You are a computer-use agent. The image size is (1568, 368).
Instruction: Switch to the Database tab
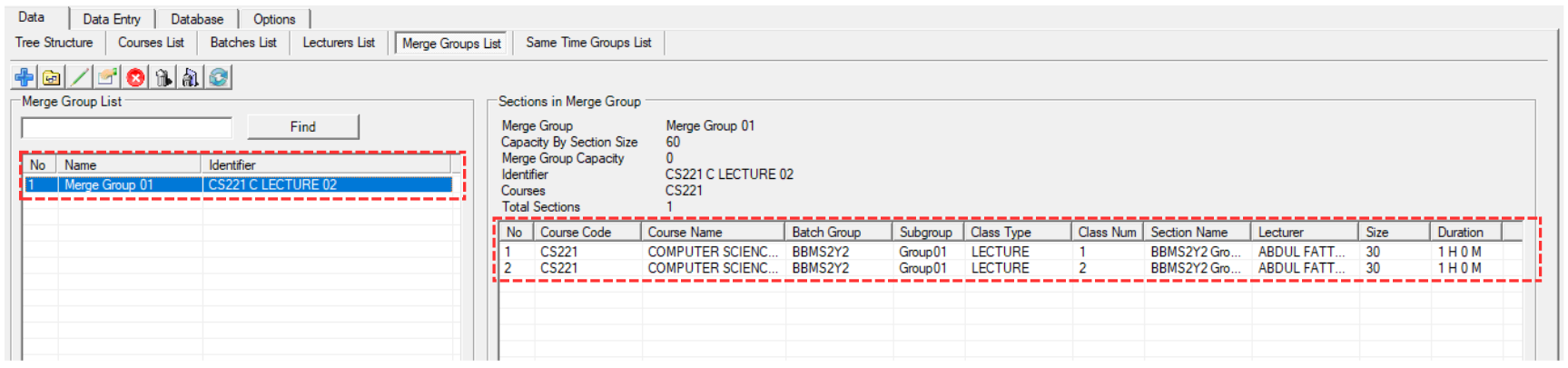tap(197, 19)
